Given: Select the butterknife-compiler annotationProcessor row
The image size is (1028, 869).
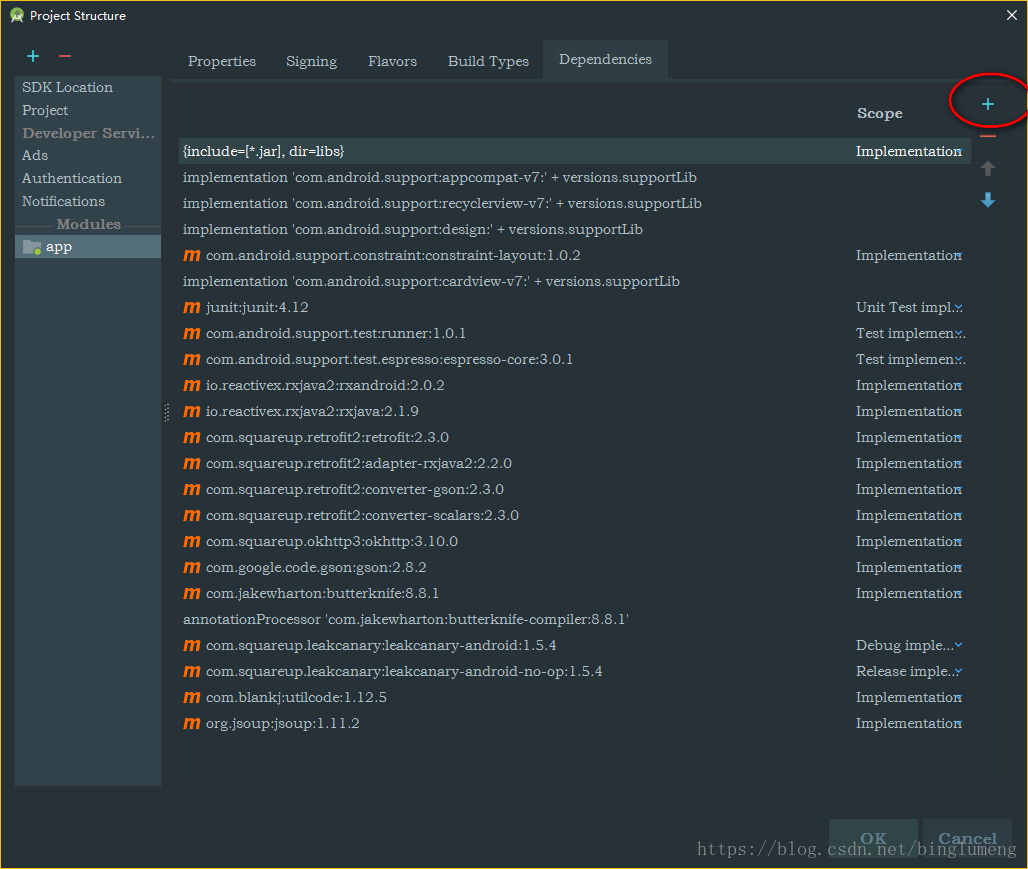Looking at the screenshot, I should point(574,619).
